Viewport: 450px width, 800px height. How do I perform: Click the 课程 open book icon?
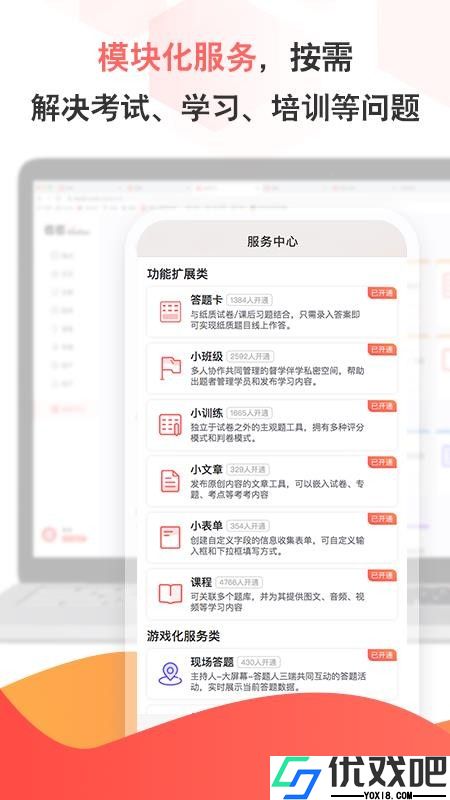[x=170, y=594]
